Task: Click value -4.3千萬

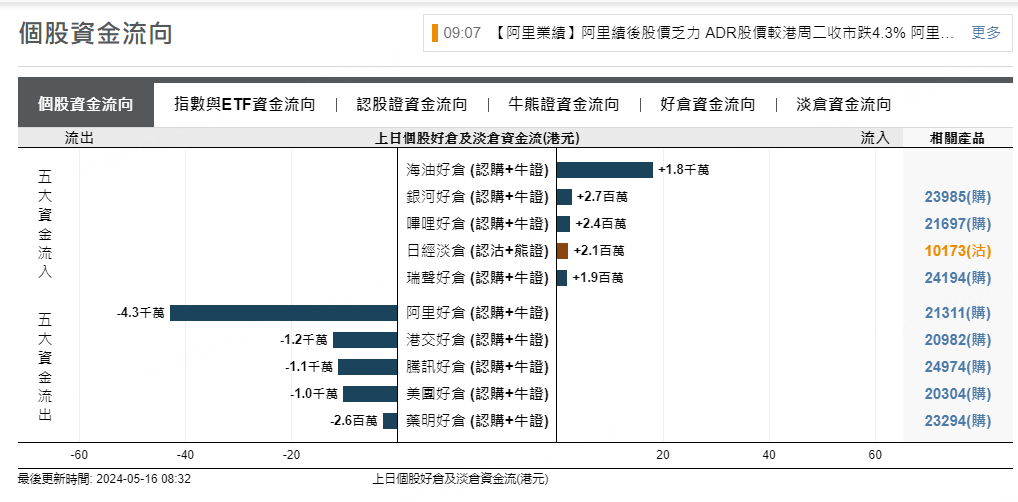Action: tap(141, 313)
